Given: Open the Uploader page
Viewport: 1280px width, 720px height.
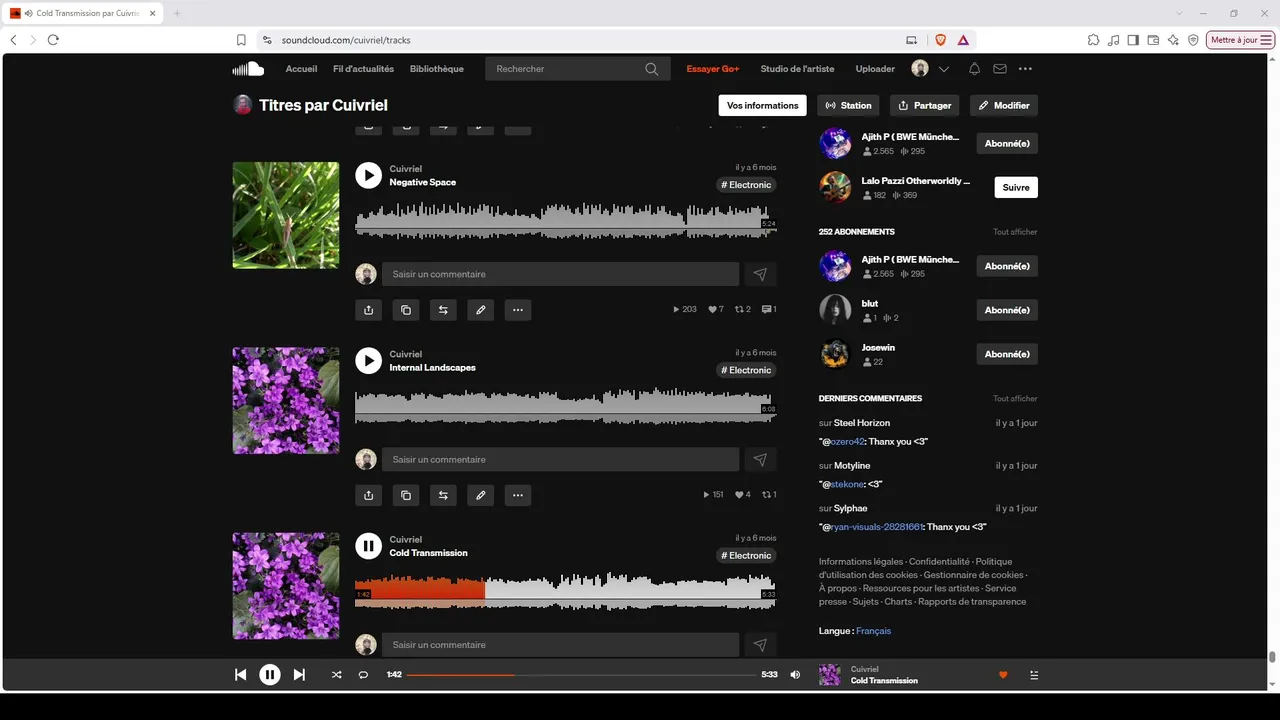Looking at the screenshot, I should (x=875, y=69).
